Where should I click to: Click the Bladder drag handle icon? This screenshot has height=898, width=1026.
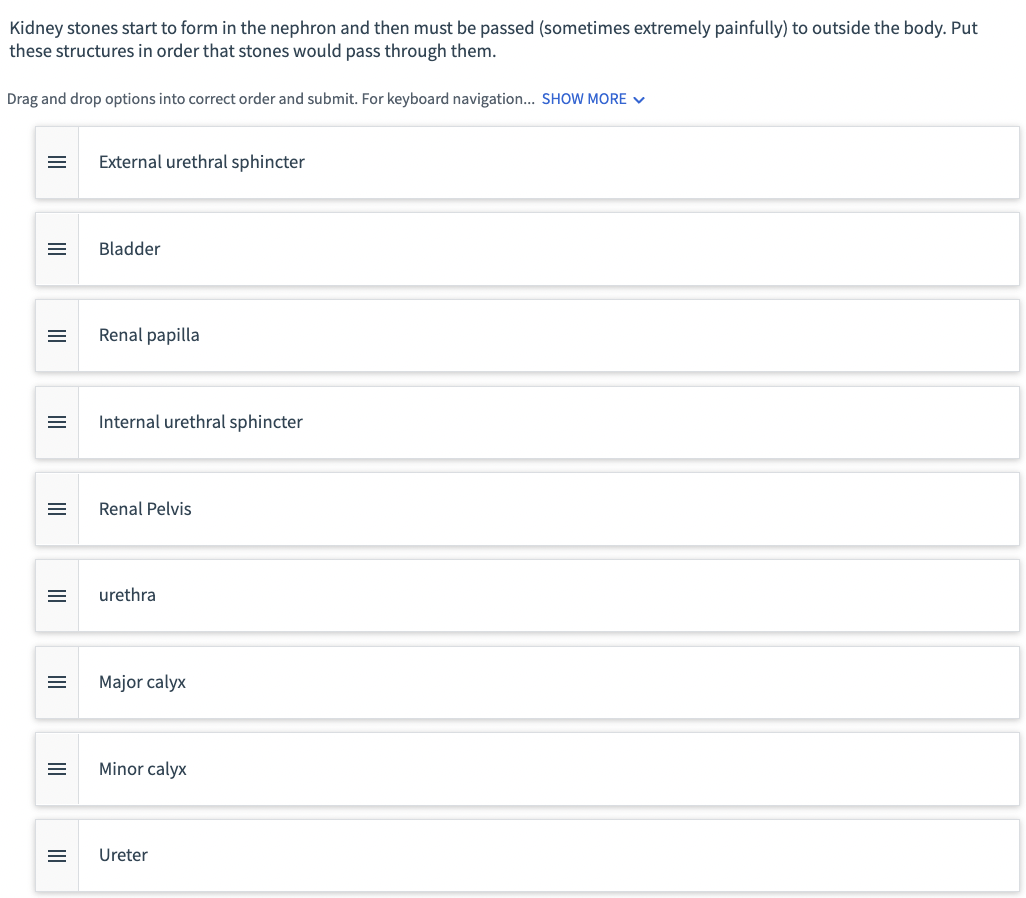(x=57, y=249)
